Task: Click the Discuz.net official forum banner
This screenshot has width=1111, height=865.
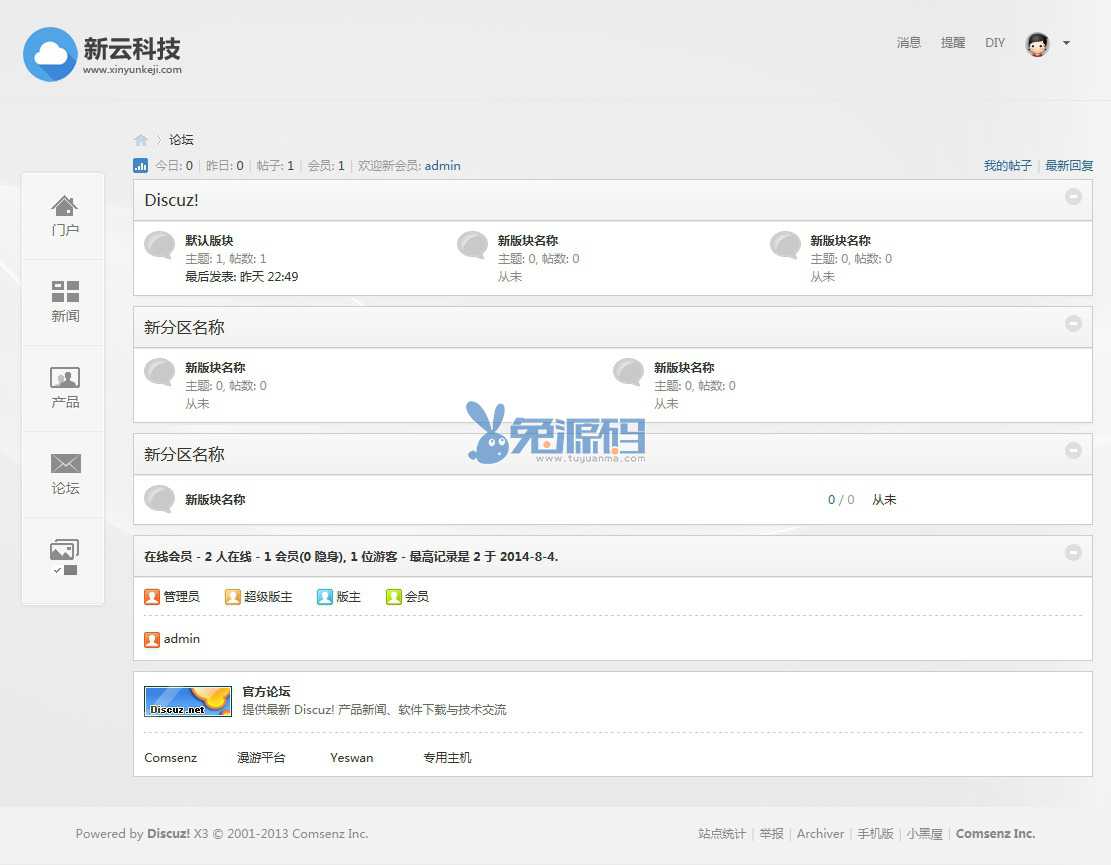Action: [188, 701]
